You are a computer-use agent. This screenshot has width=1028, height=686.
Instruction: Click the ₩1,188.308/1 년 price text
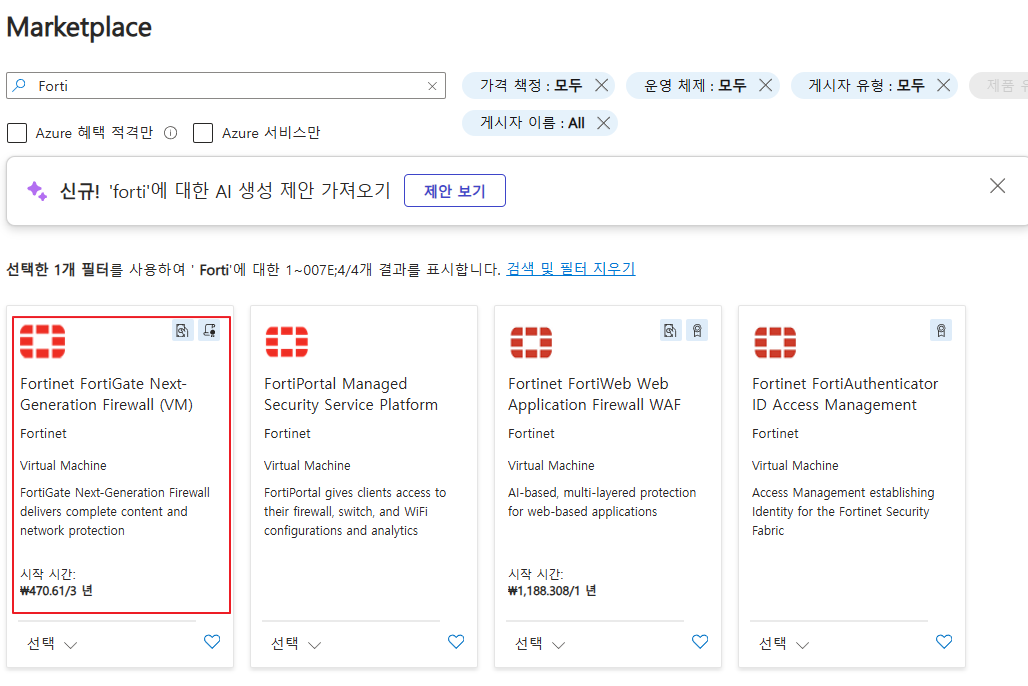point(552,591)
